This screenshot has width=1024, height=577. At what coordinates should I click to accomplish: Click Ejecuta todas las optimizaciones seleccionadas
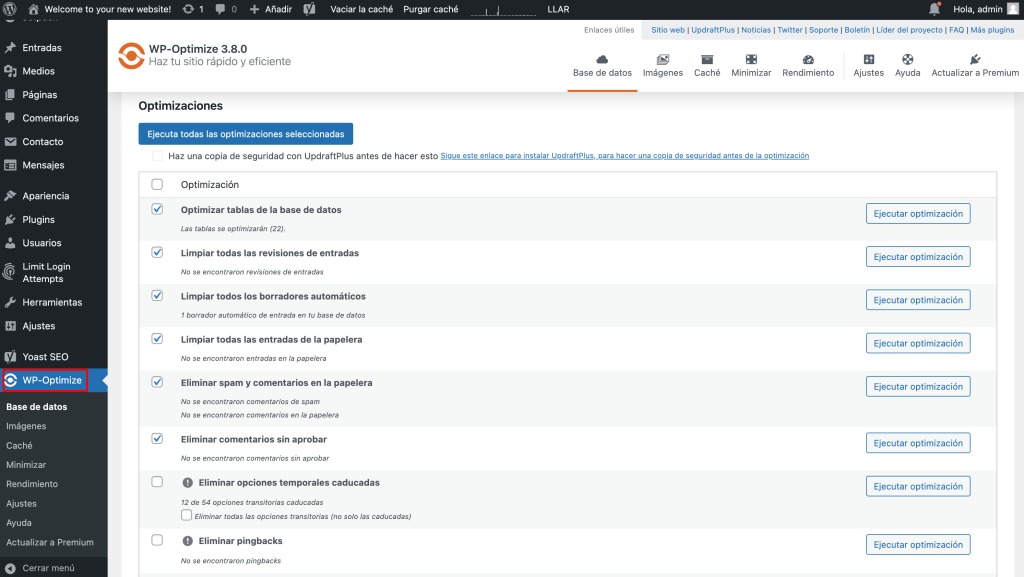coord(246,134)
